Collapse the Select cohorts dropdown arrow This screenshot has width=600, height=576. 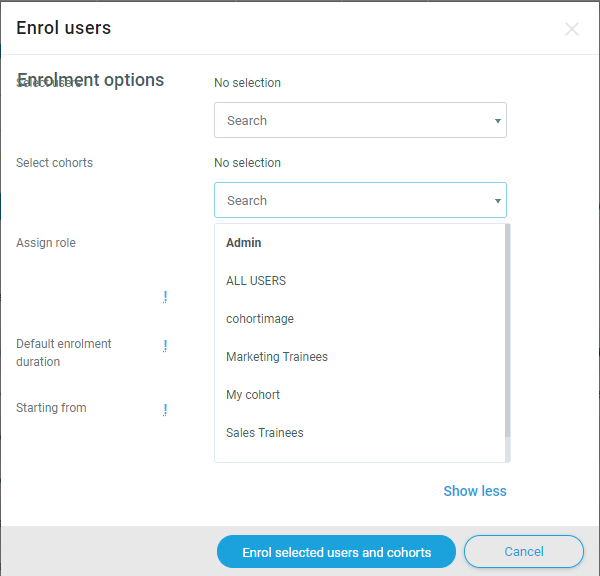click(497, 201)
